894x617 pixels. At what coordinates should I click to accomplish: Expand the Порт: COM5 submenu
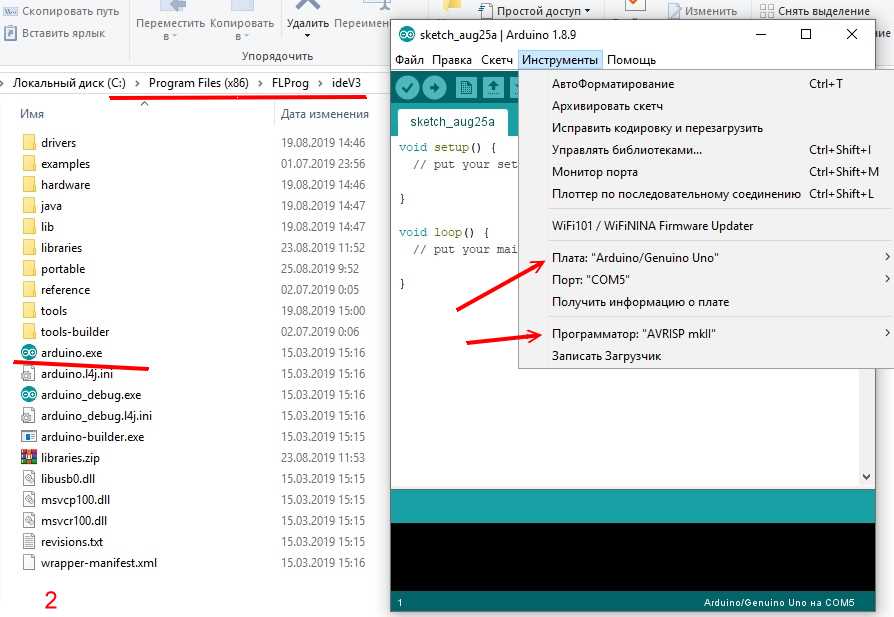click(707, 279)
